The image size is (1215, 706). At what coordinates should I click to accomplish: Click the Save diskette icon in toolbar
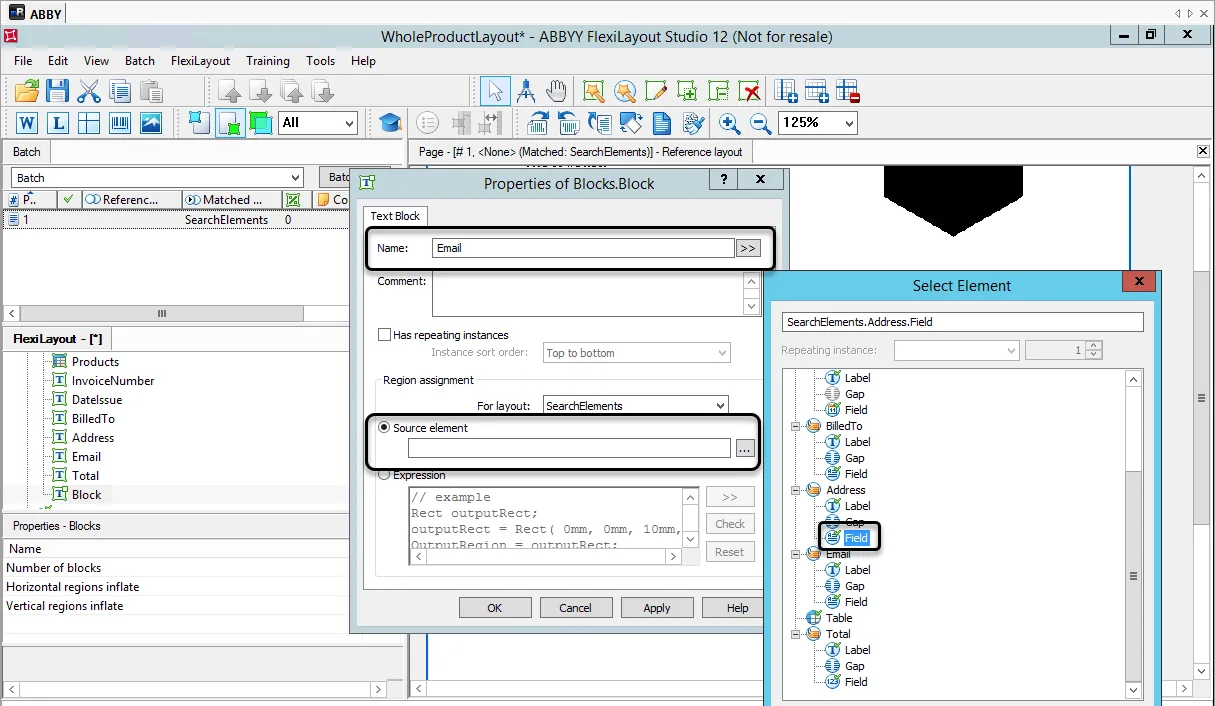[x=58, y=92]
